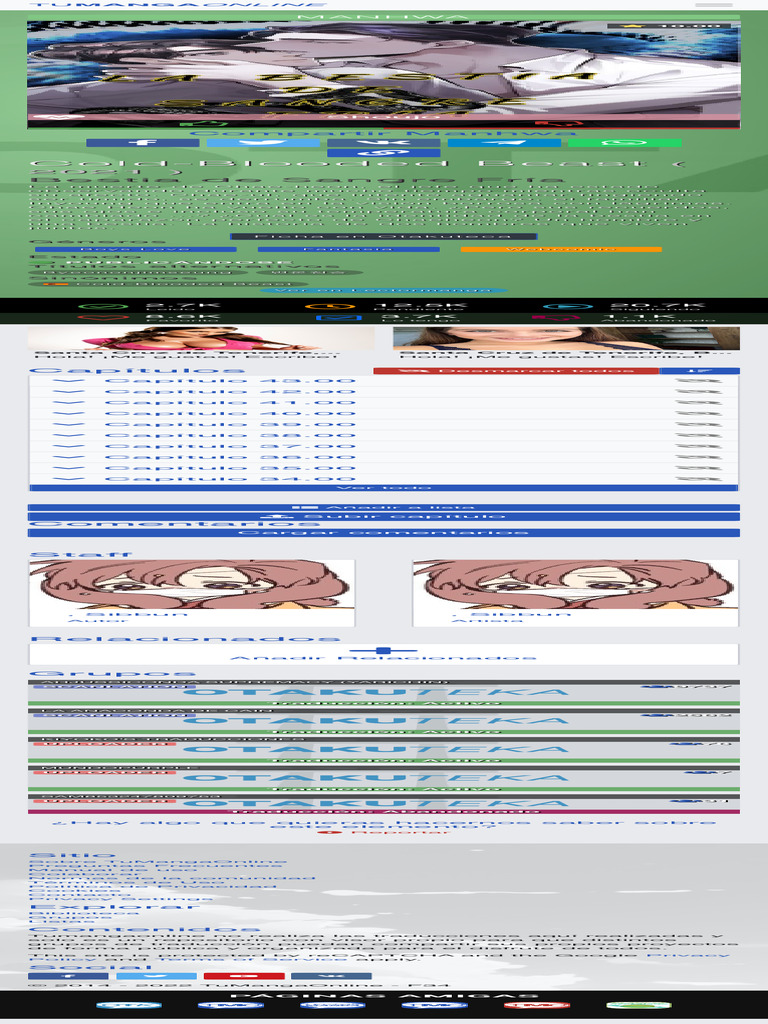Mark series as Abandonado with the thumbs-down icon
Viewport: 768px width, 1024px height.
[x=555, y=318]
